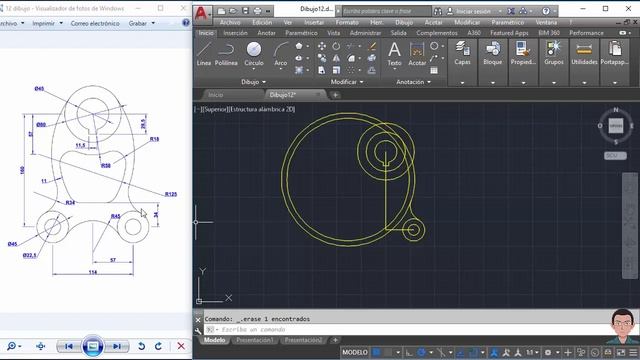Select the Círculo tool
The width and height of the screenshot is (640, 360).
(x=253, y=53)
